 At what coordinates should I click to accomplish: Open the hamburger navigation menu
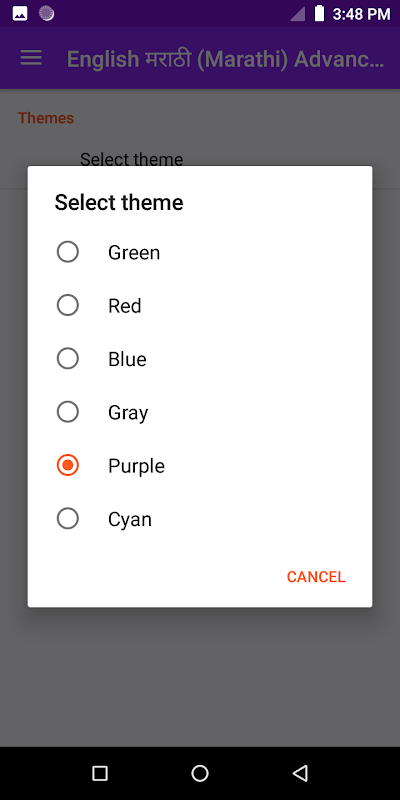(31, 58)
